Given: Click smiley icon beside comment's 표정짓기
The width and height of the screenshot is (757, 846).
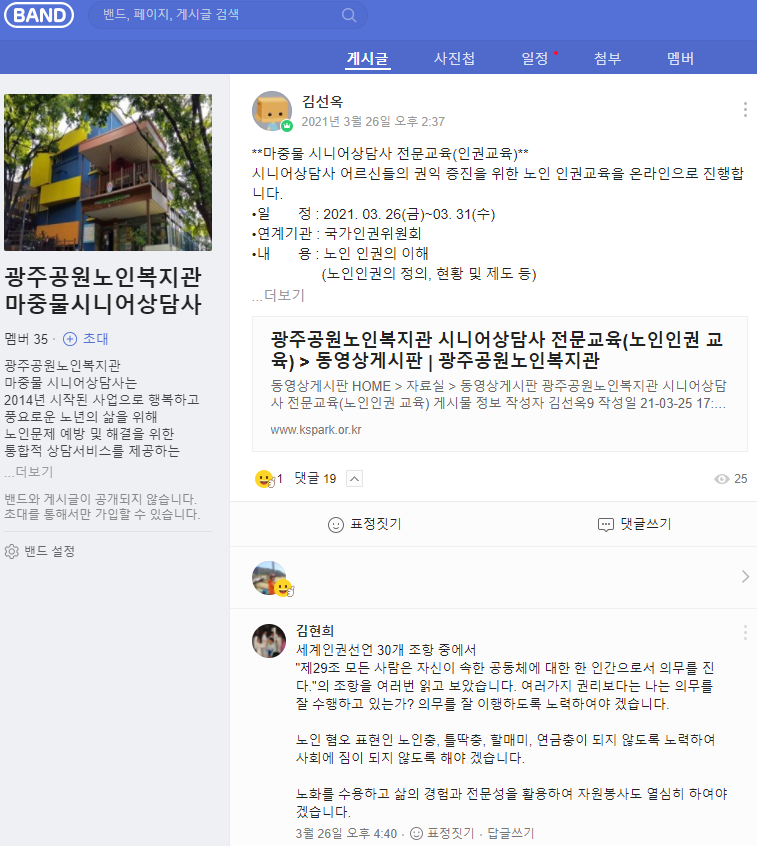Looking at the screenshot, I should pos(417,834).
